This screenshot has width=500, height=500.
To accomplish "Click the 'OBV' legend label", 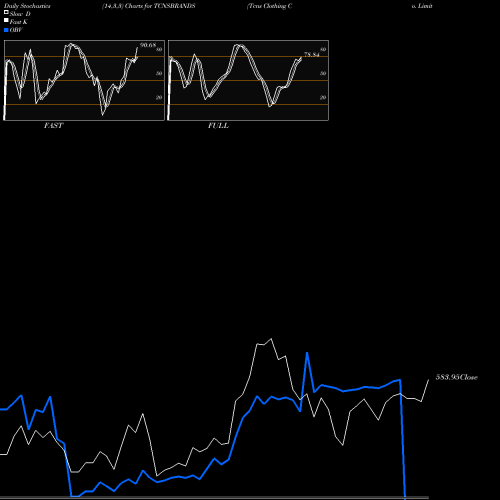I will click(16, 30).
